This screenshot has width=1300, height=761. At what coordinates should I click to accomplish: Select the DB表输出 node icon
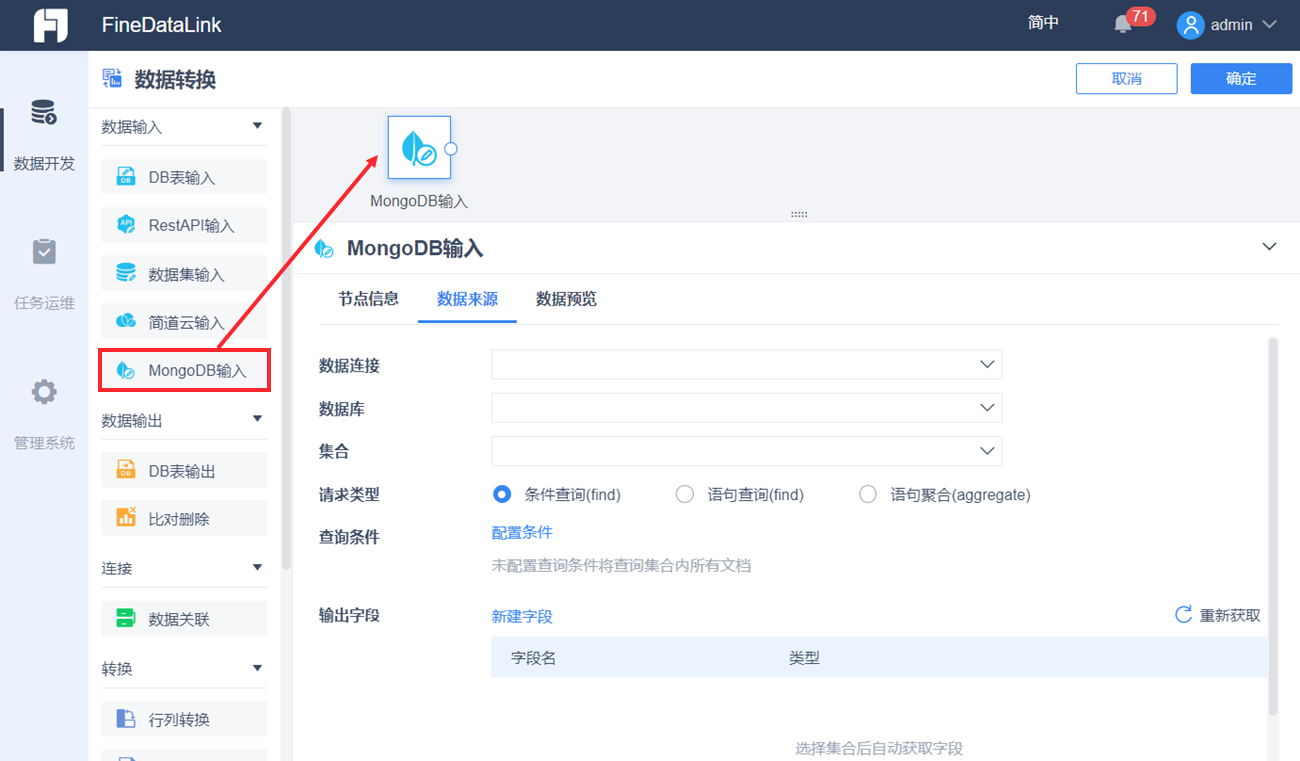126,470
